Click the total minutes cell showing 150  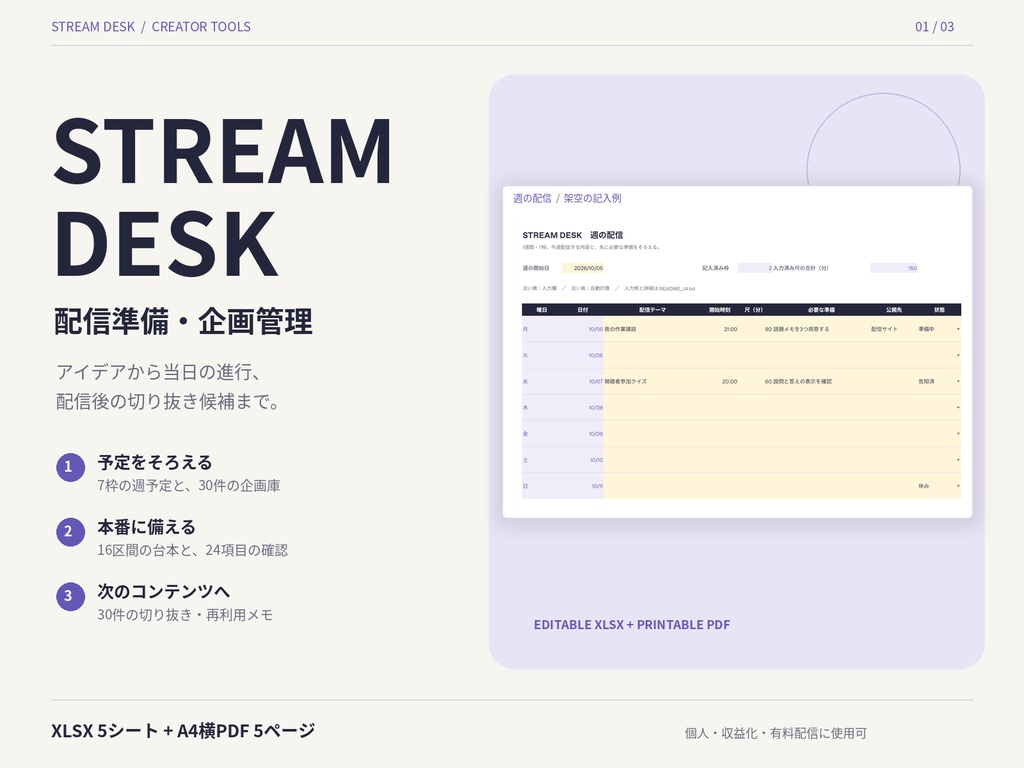[x=894, y=268]
